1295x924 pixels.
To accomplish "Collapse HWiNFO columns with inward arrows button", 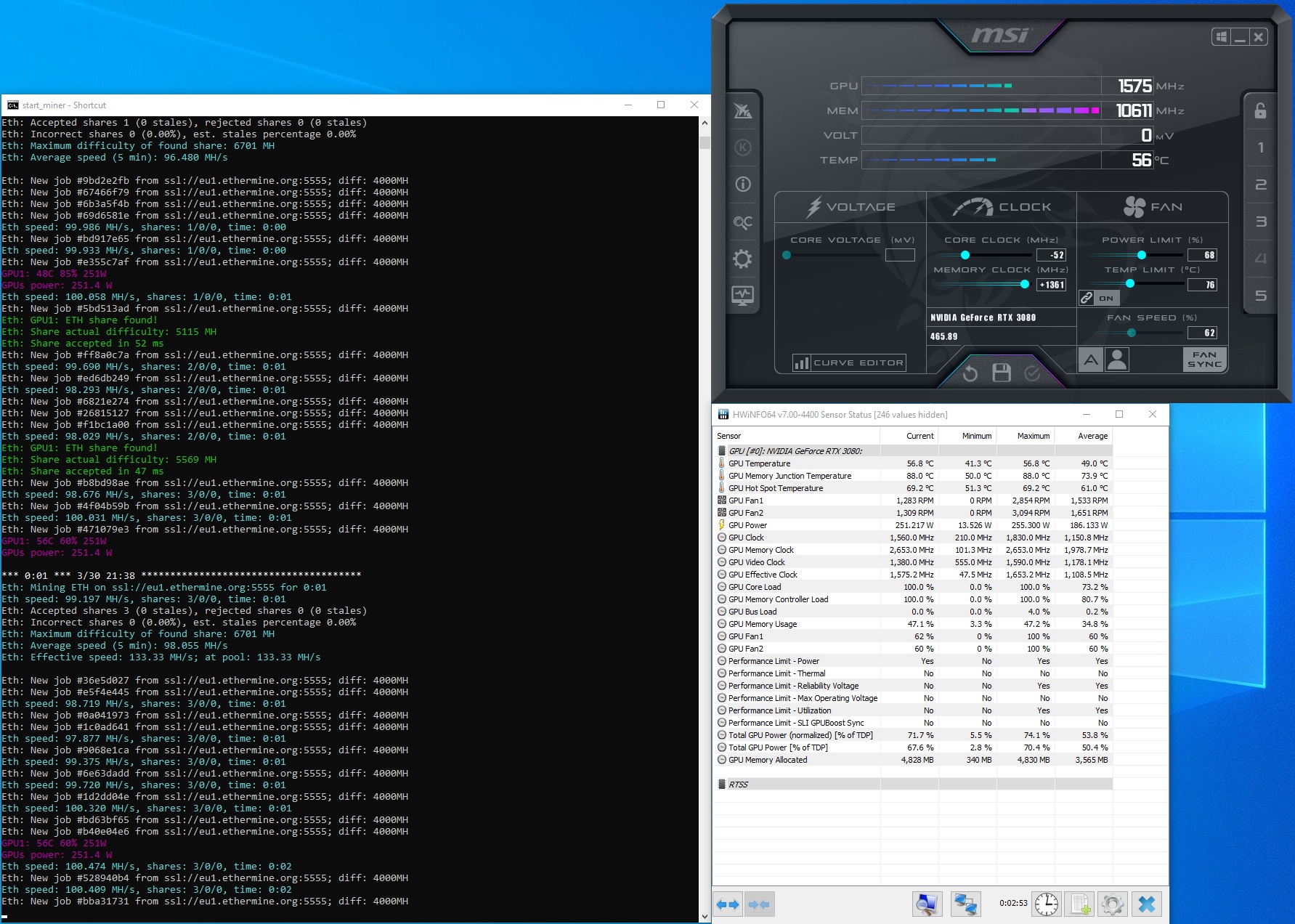I will [x=759, y=904].
